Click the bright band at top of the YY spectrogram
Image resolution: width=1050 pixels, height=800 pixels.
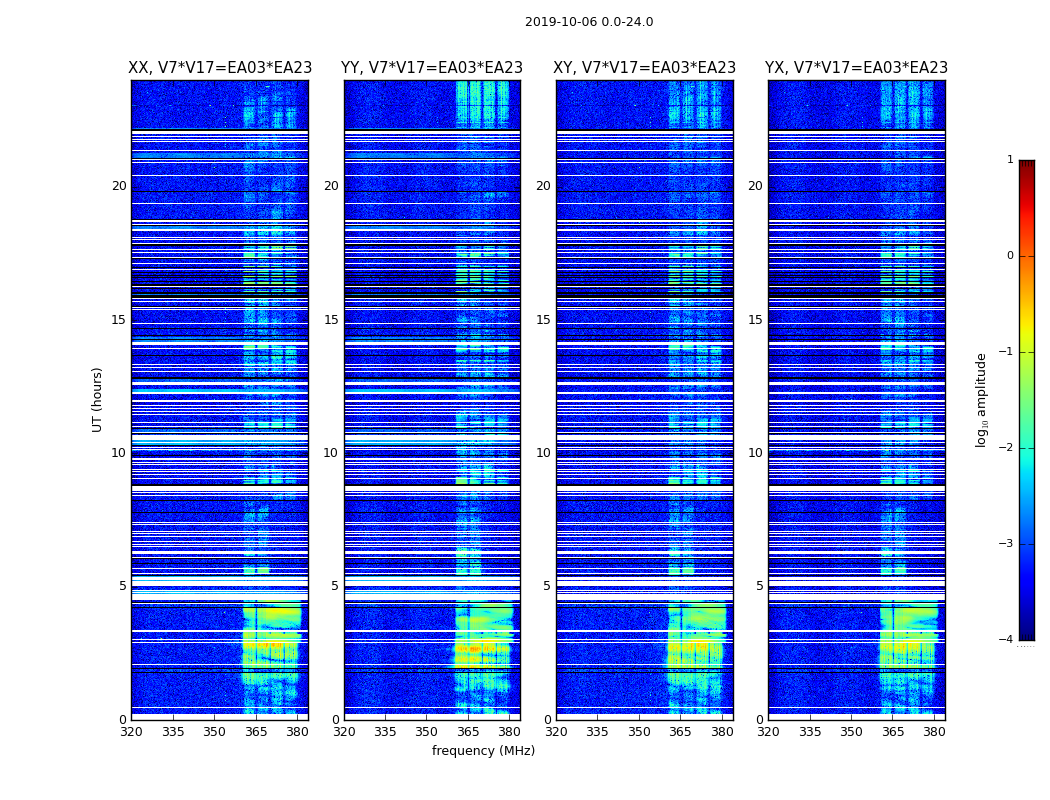(x=482, y=104)
